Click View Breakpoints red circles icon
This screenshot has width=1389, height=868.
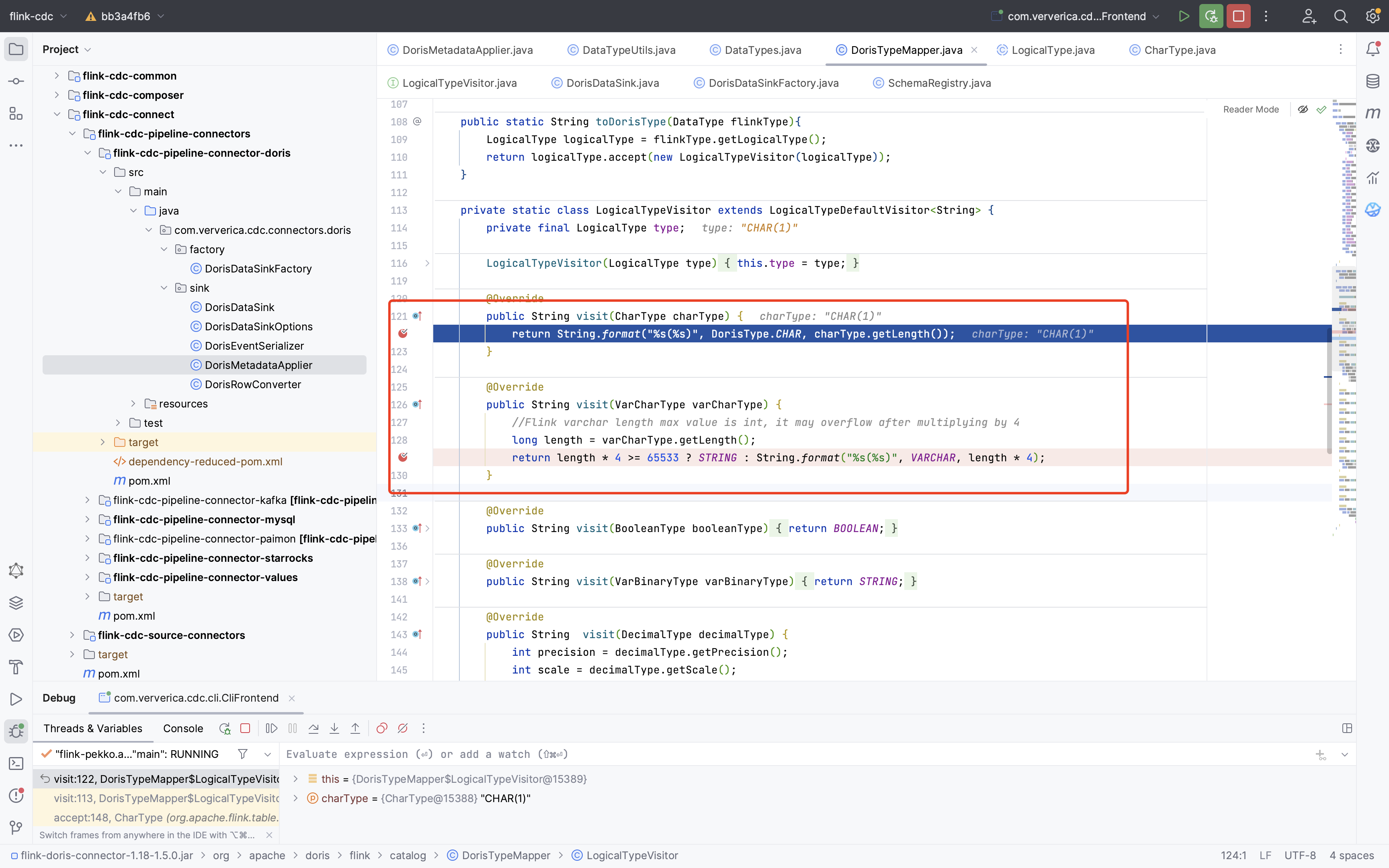[x=382, y=729]
